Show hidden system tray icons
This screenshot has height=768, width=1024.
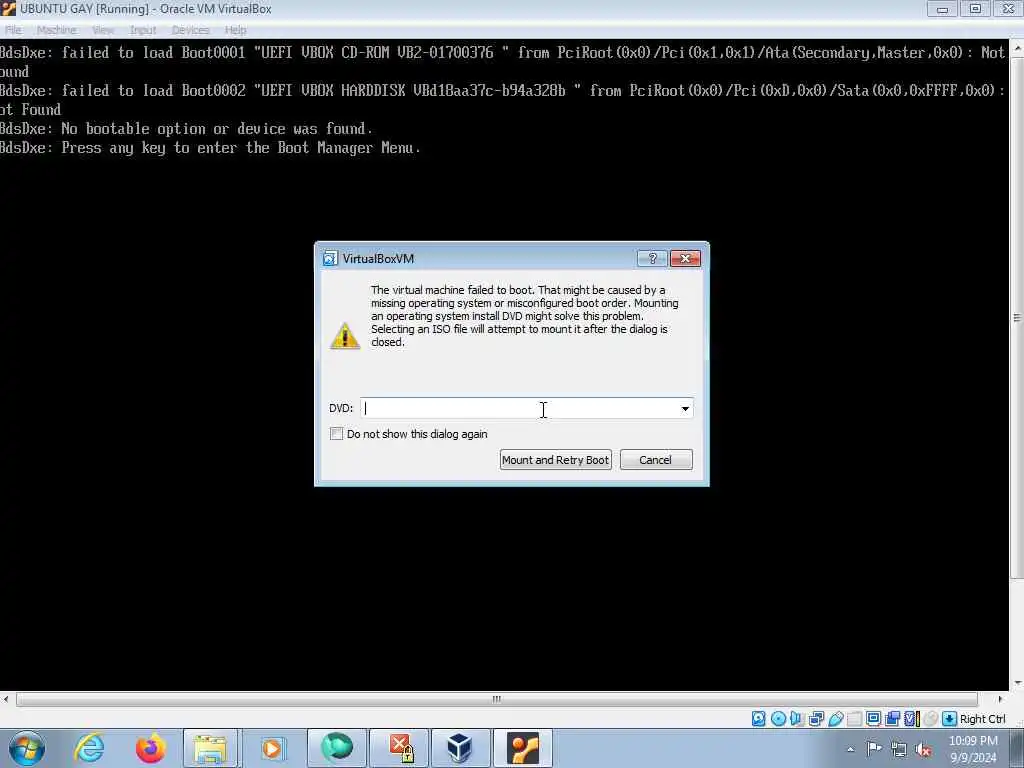851,749
